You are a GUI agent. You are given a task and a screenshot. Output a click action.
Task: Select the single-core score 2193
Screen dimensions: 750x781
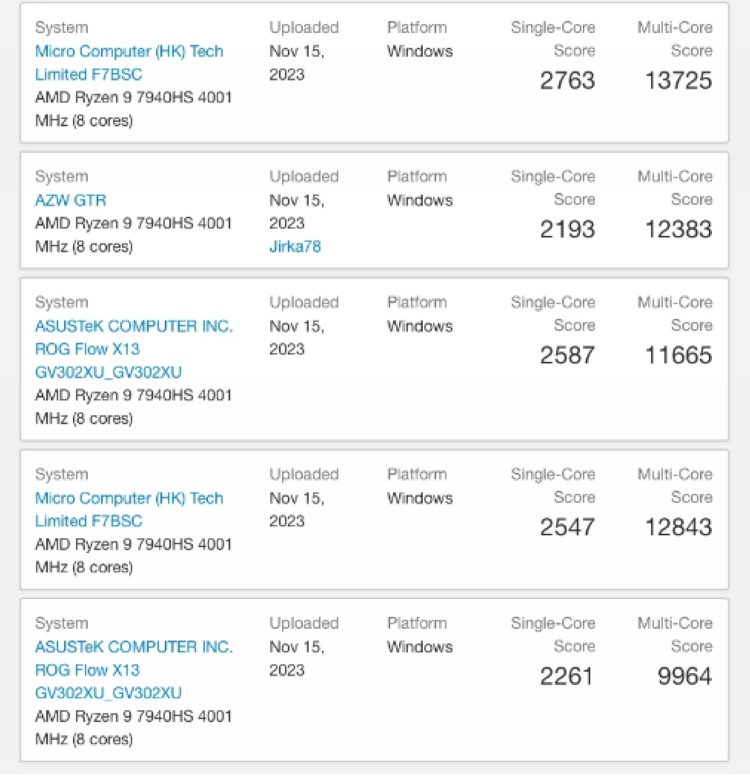tap(567, 230)
